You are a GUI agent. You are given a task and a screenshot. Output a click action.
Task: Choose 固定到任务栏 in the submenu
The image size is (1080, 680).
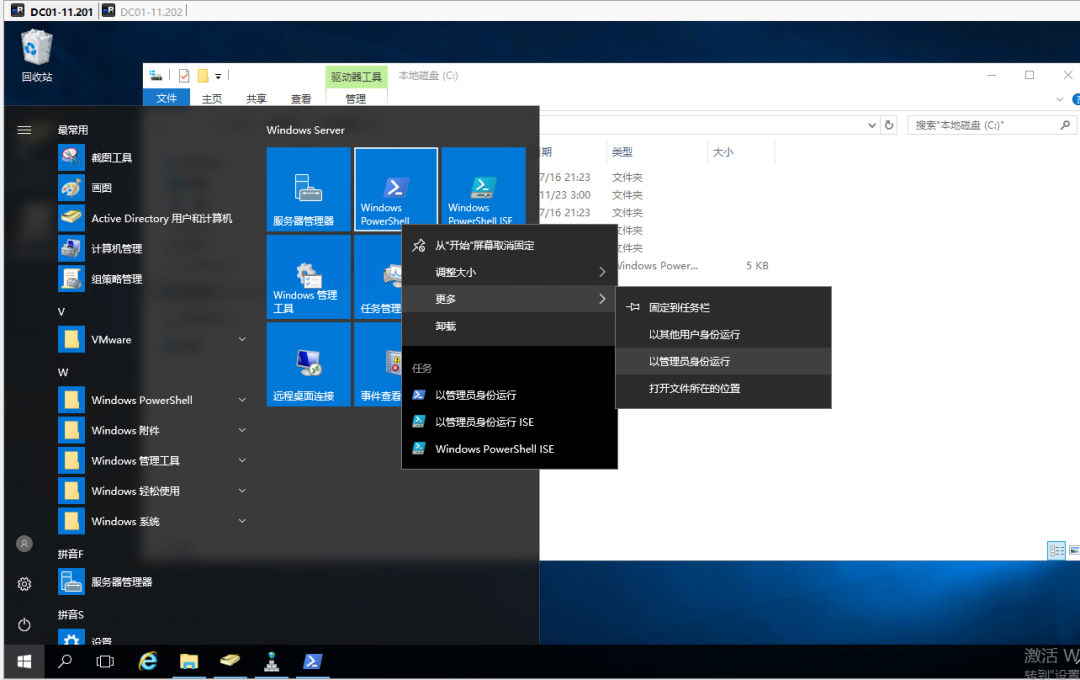(723, 307)
